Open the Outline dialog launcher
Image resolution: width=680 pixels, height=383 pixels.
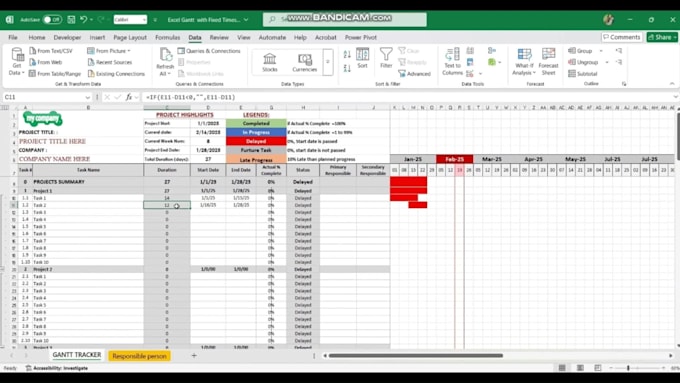coord(624,84)
